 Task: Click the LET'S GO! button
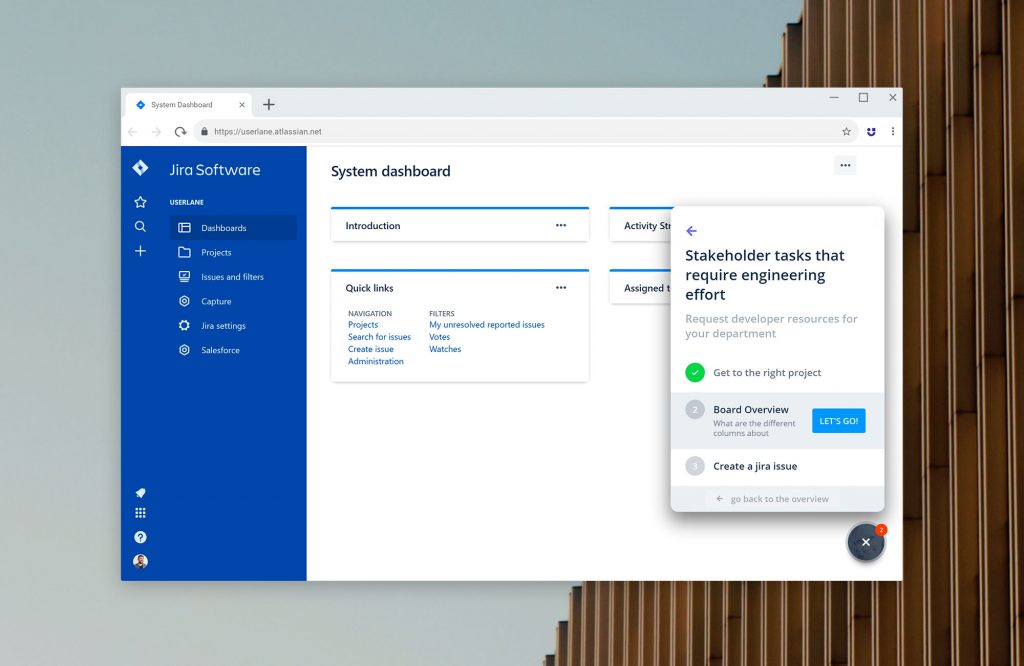839,420
